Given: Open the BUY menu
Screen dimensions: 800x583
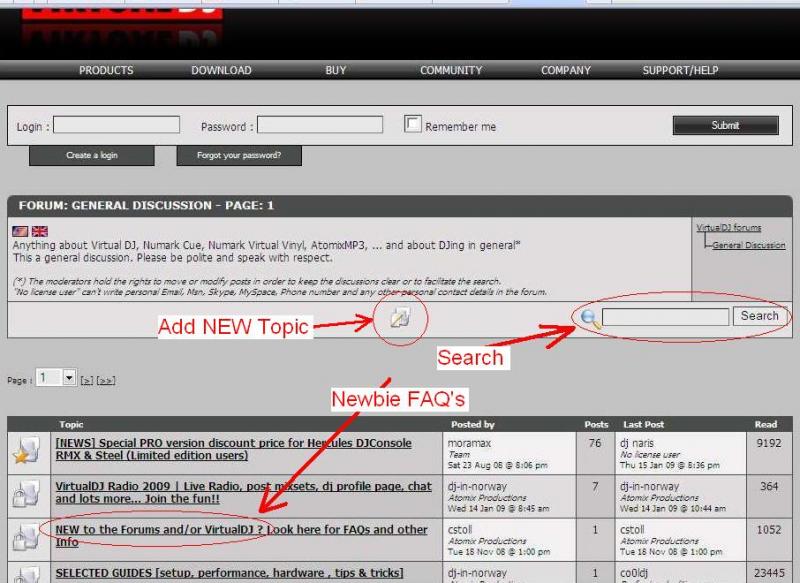Looking at the screenshot, I should [335, 70].
